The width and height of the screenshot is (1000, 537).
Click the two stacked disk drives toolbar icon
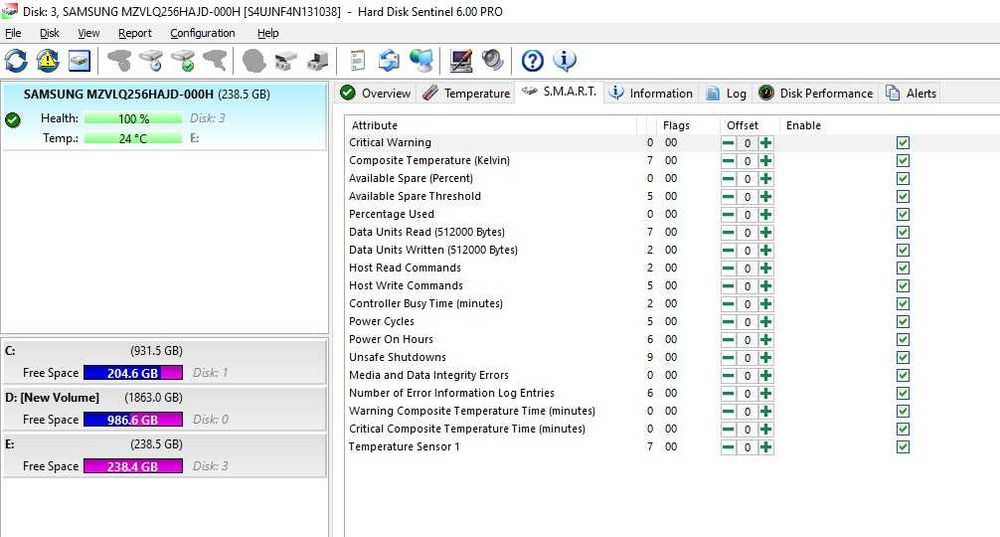point(286,61)
